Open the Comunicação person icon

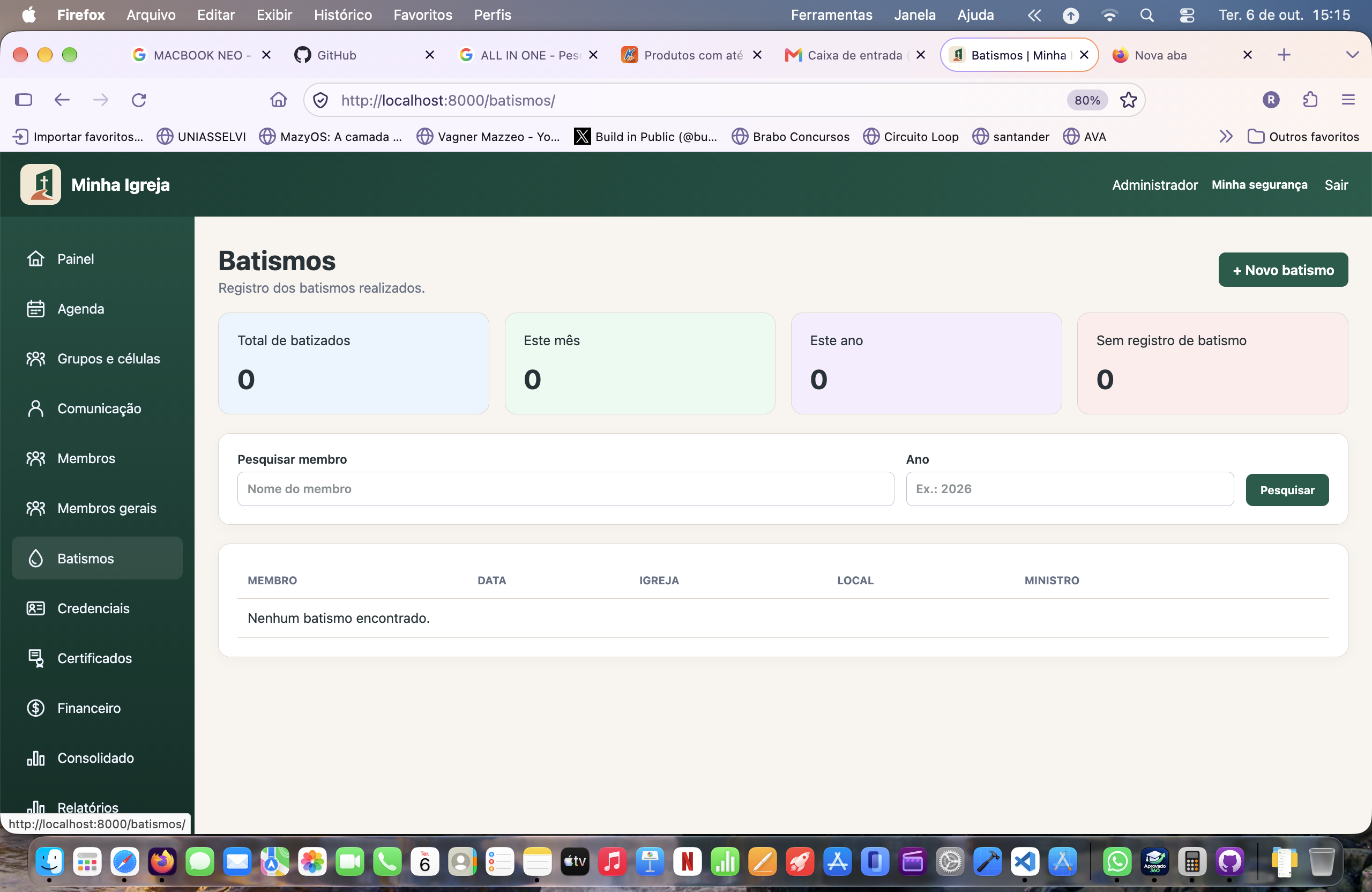tap(36, 408)
